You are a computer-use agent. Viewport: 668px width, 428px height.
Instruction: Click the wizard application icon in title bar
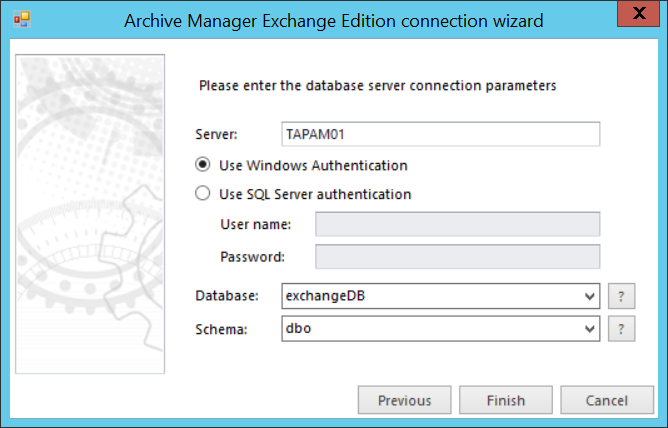click(21, 20)
